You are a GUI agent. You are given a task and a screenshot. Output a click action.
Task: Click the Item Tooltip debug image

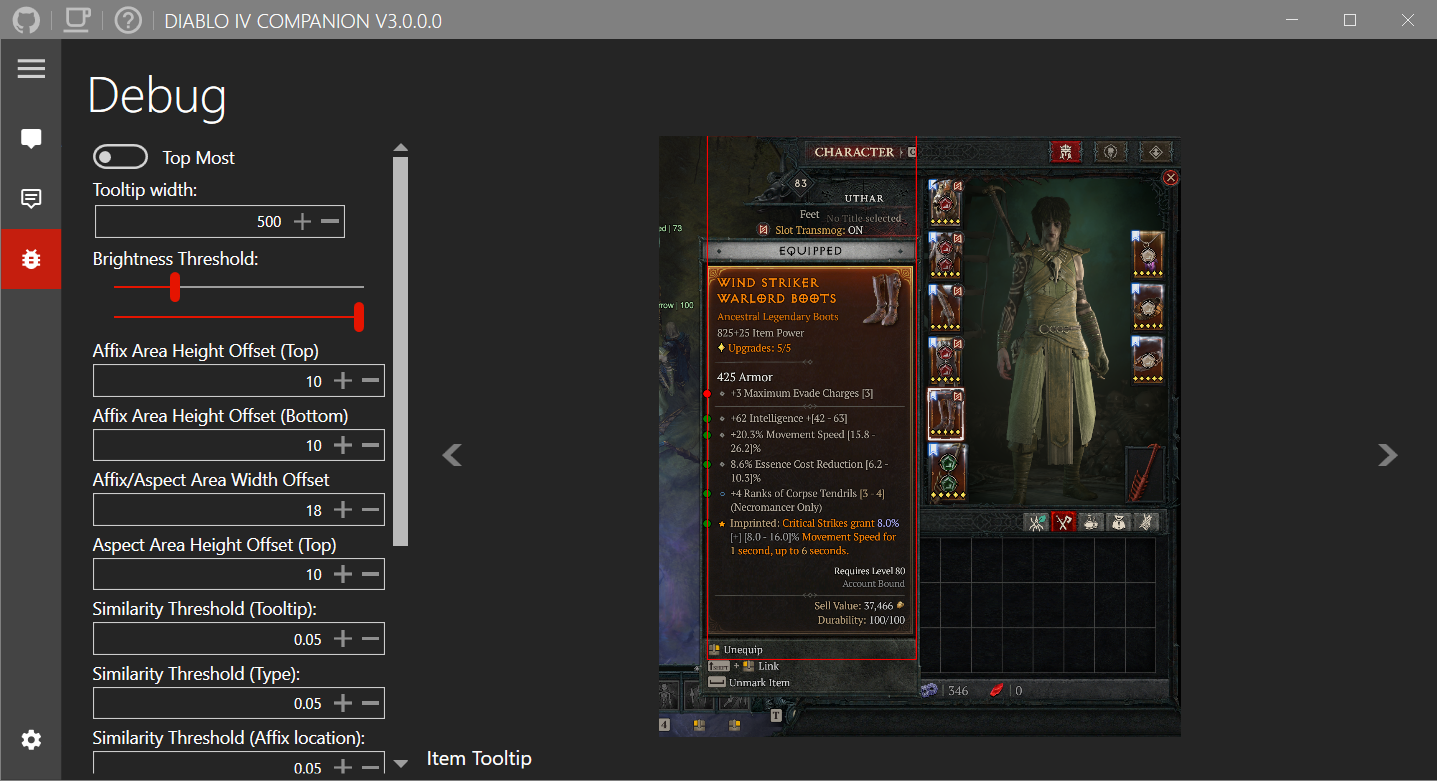[920, 436]
